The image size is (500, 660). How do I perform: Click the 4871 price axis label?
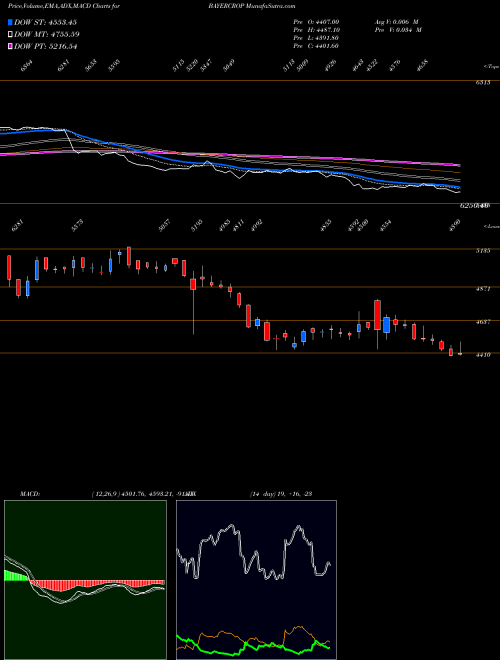tap(483, 289)
